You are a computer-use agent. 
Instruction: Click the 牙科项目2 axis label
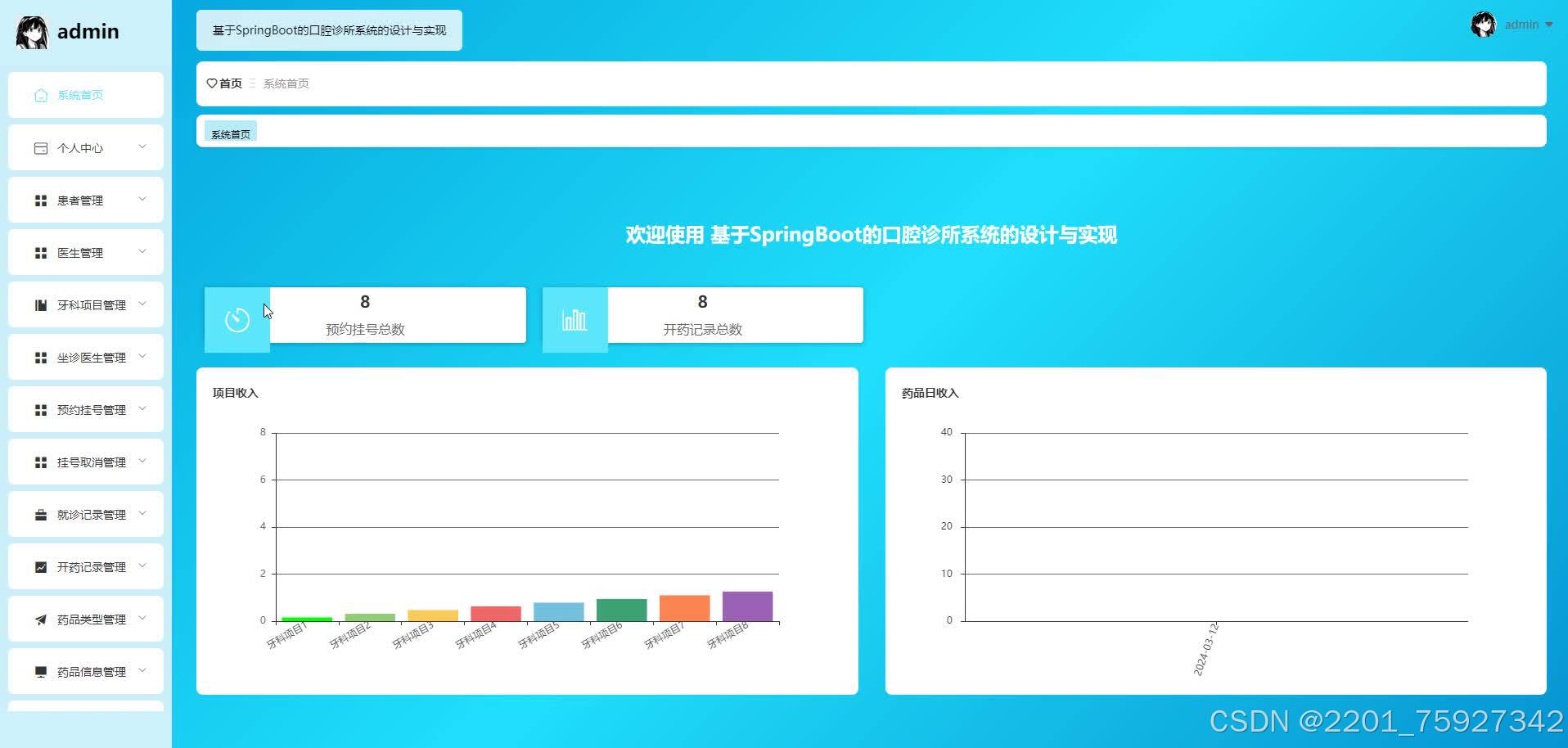[x=350, y=635]
